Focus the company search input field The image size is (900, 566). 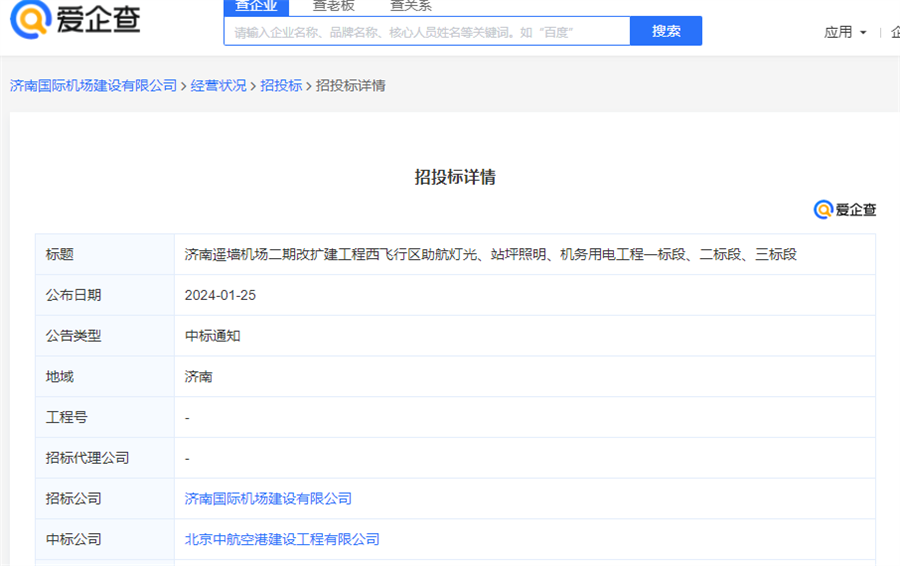[427, 31]
